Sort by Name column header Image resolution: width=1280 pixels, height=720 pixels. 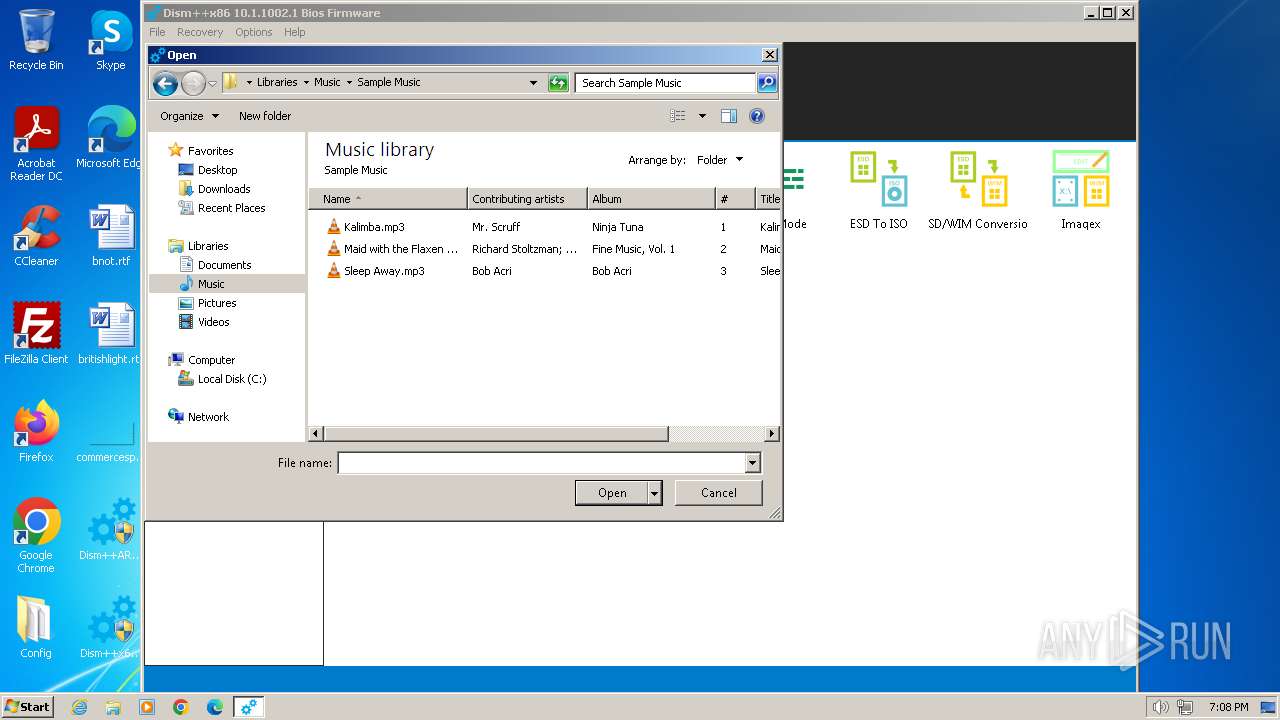[x=388, y=199]
